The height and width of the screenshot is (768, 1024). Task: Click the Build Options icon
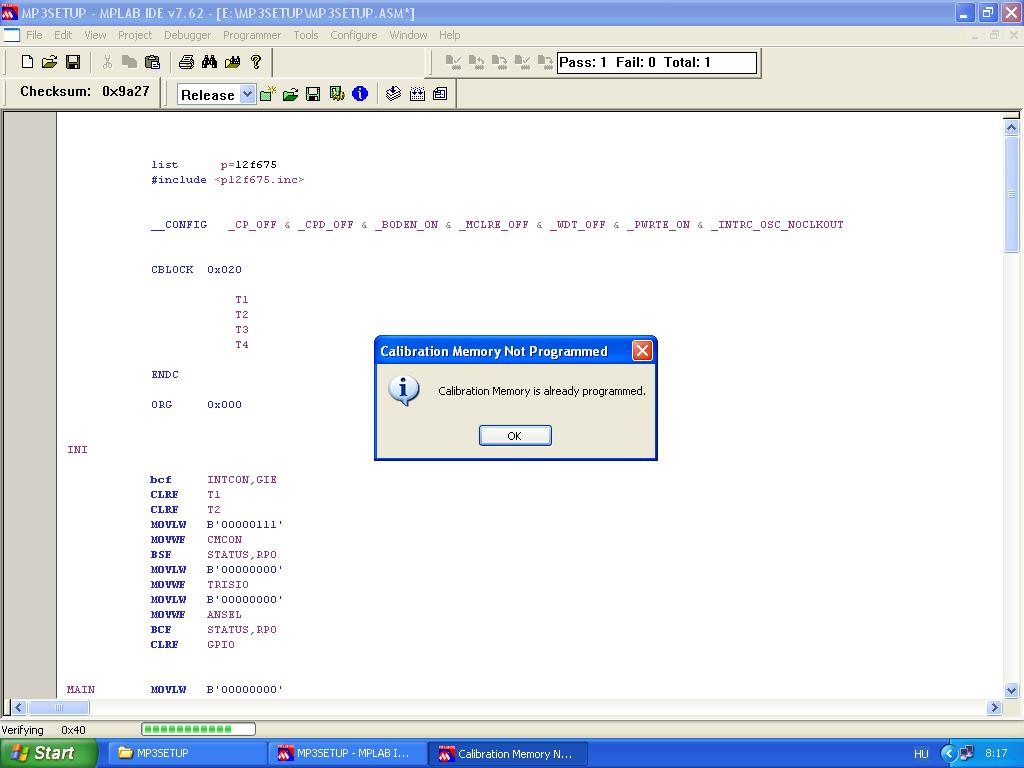click(337, 94)
